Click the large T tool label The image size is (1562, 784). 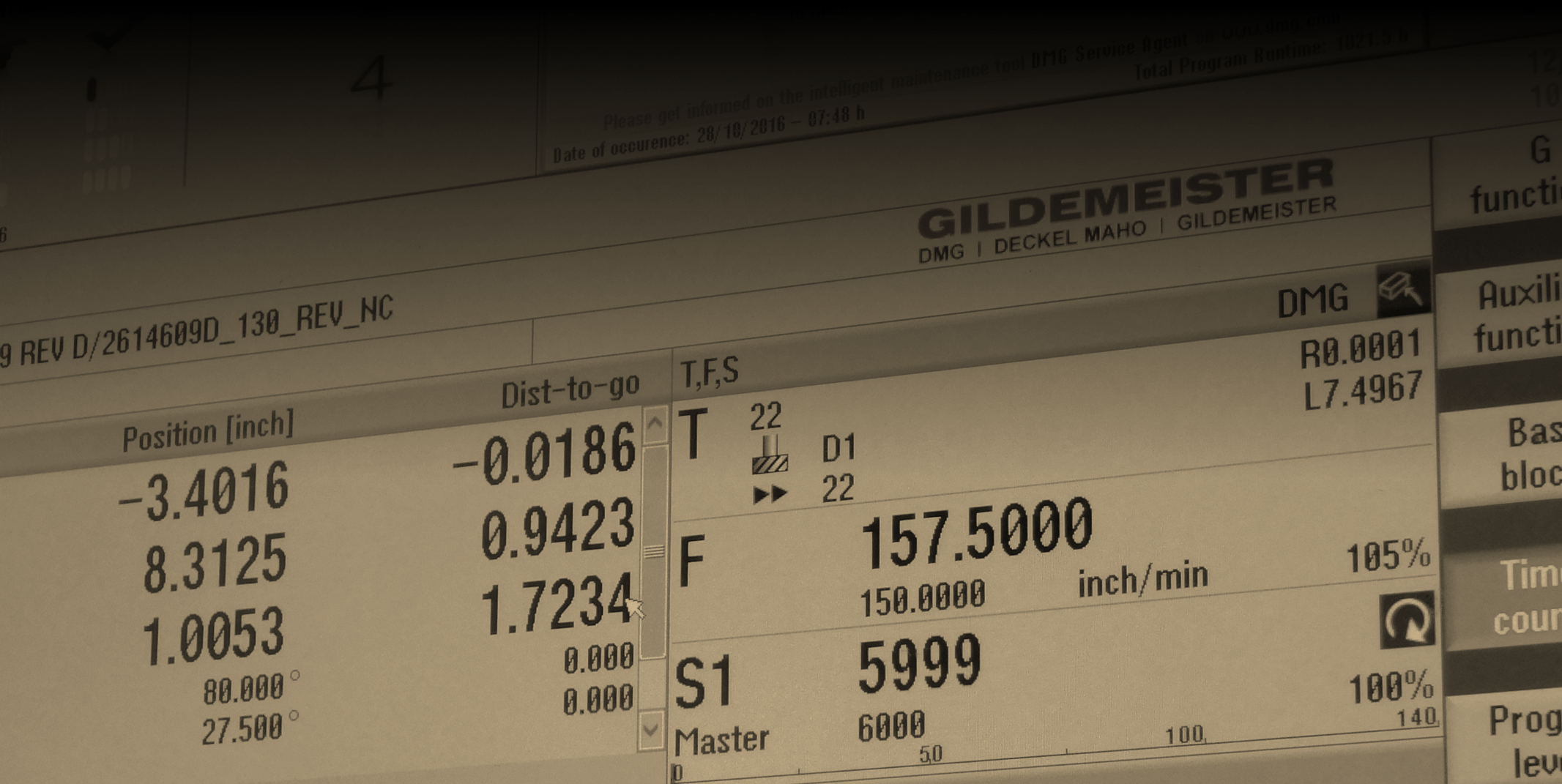693,435
